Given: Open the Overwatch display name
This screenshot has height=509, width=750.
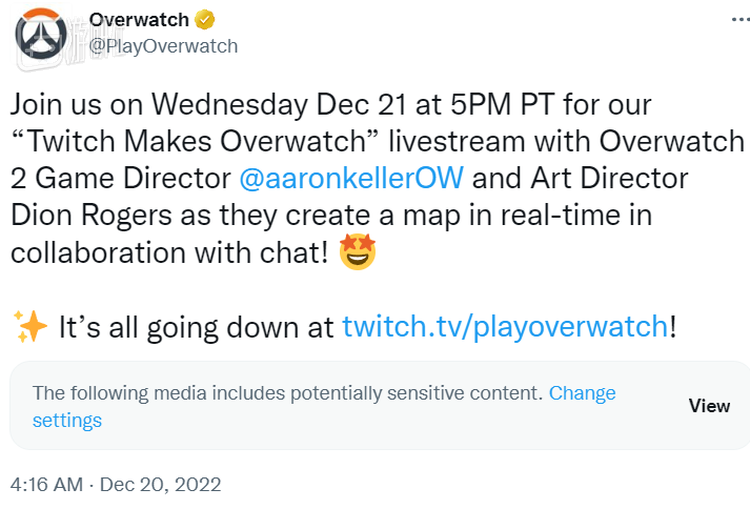Looking at the screenshot, I should 139,20.
